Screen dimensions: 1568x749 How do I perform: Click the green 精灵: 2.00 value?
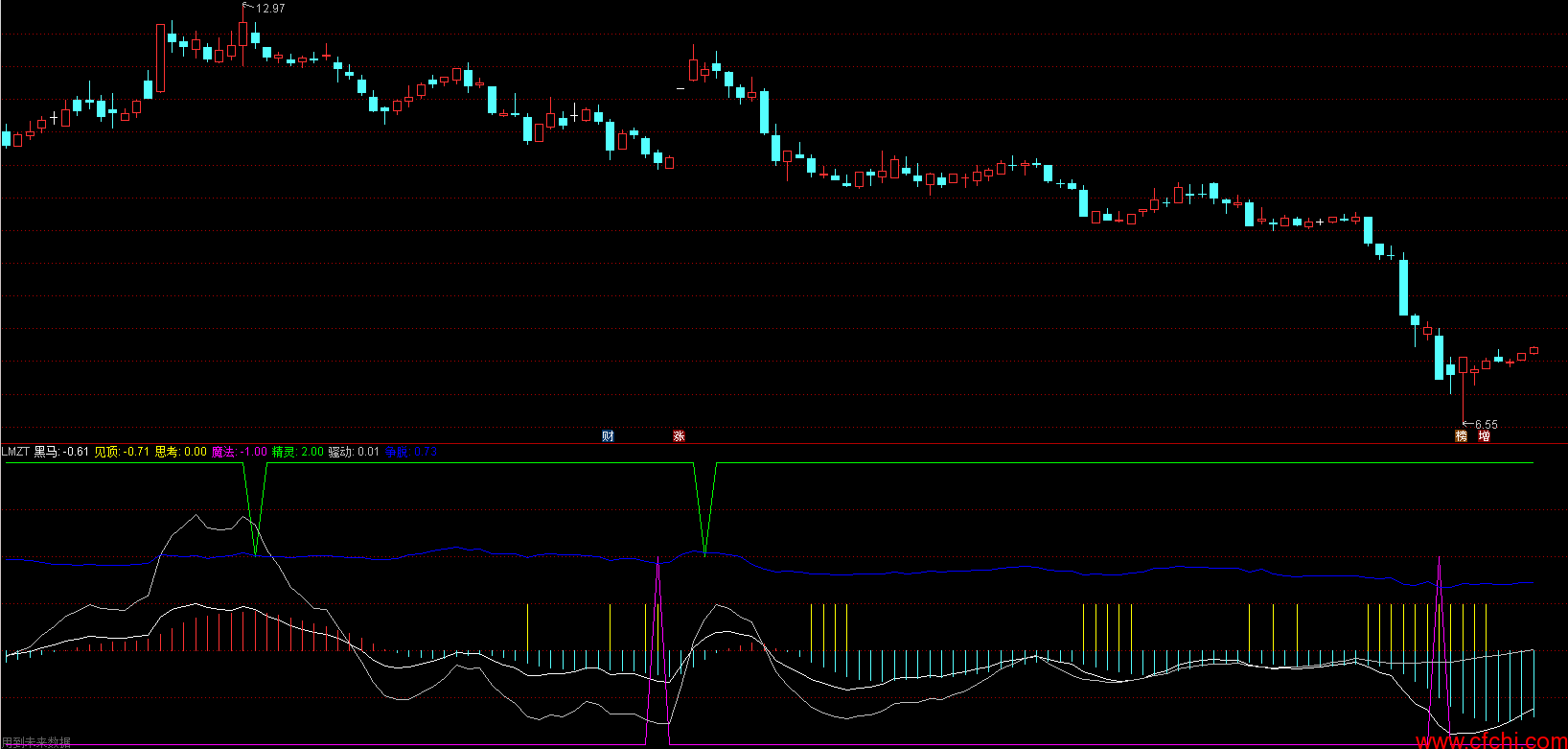298,452
